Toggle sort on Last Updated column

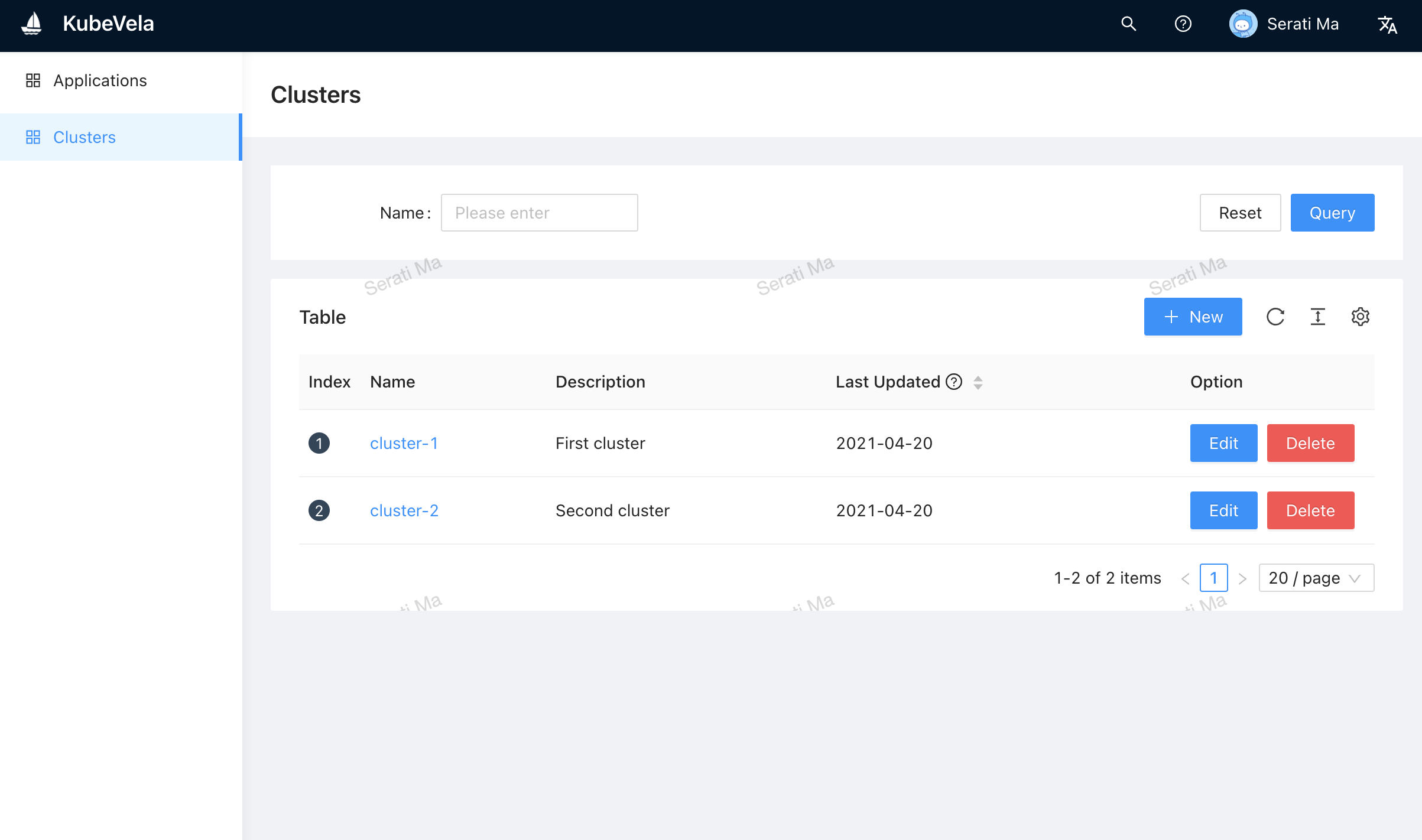pos(978,382)
